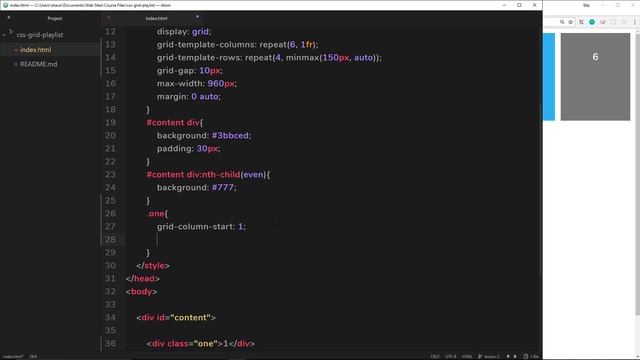The height and width of the screenshot is (360, 640).
Task: Click the zoom magnifier icon in the browser
Action: coord(562,22)
